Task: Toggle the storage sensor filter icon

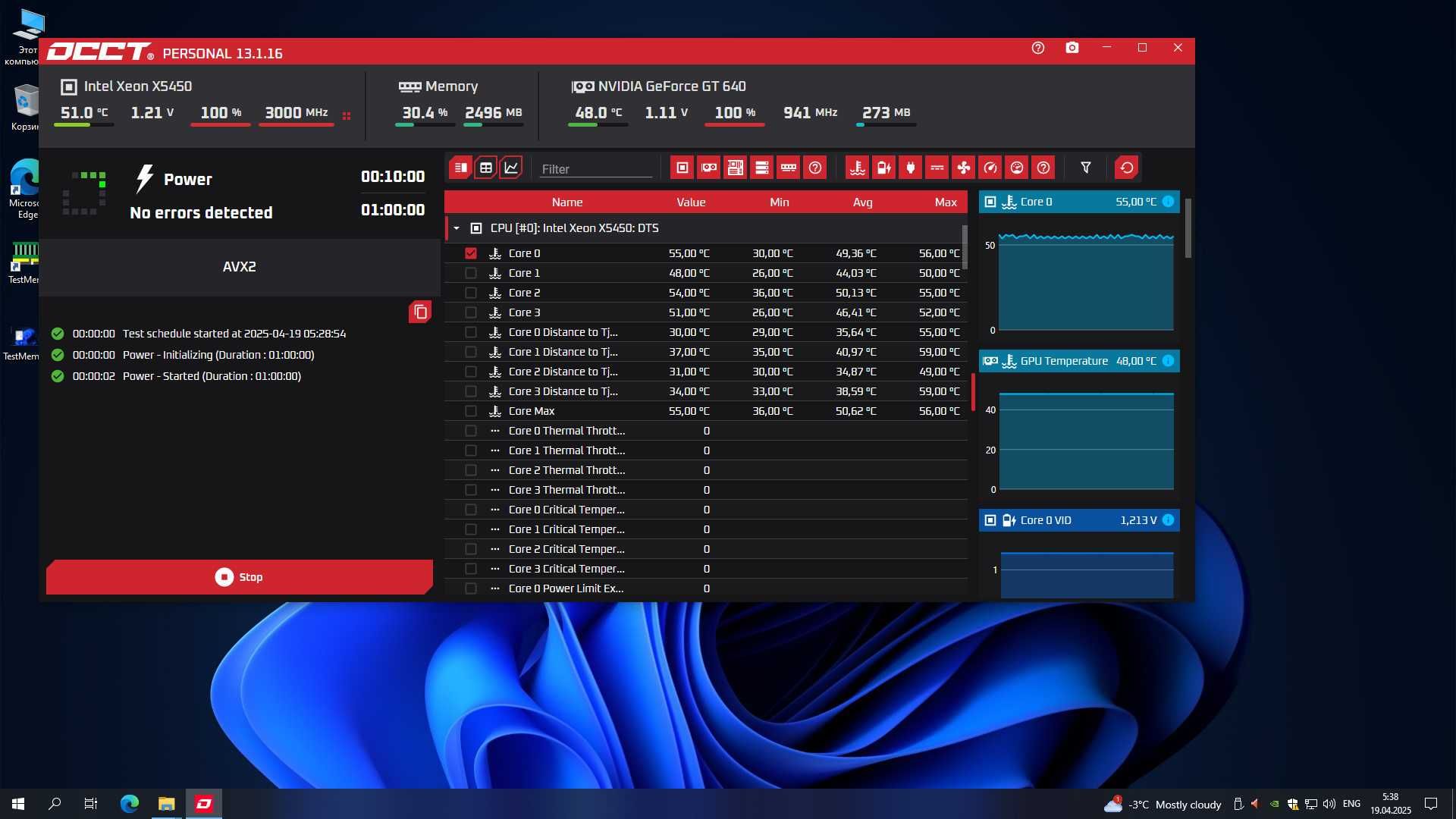Action: (x=762, y=168)
